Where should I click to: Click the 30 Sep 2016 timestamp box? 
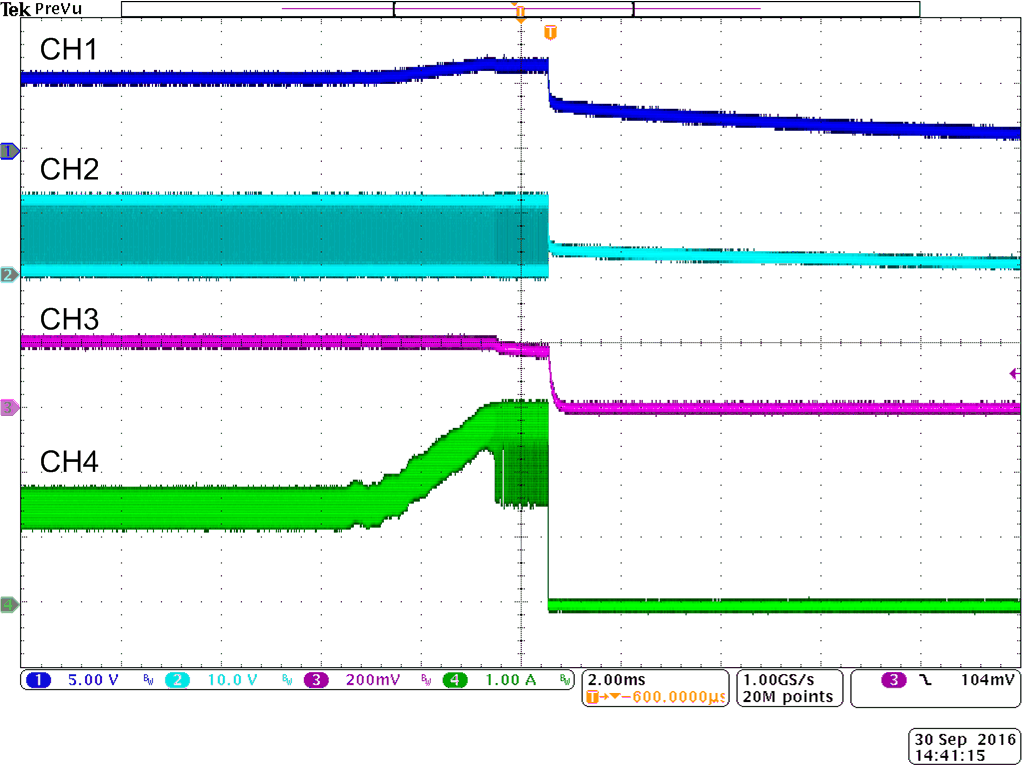964,745
